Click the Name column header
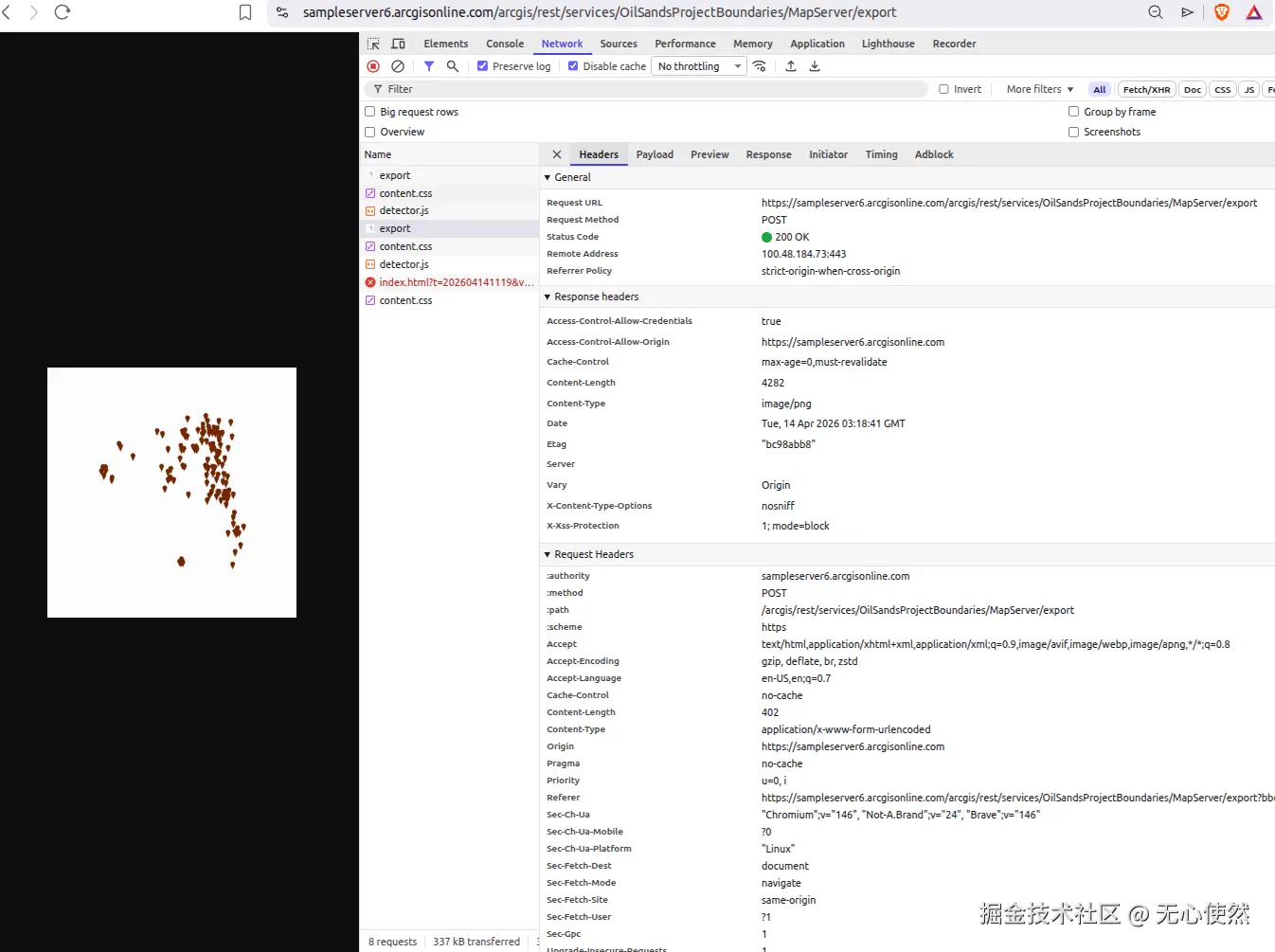This screenshot has height=952, width=1275. 449,154
